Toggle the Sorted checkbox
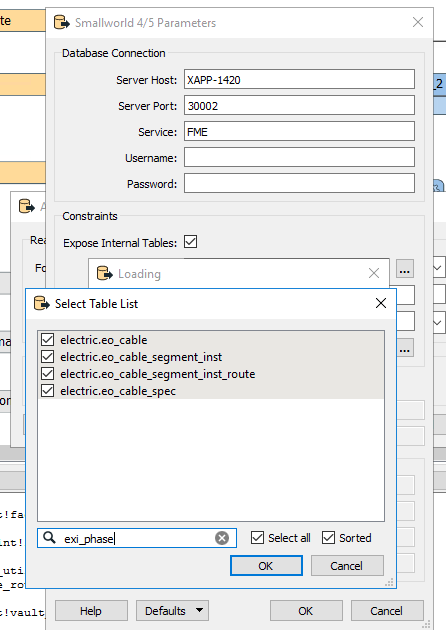The height and width of the screenshot is (630, 446). 328,538
